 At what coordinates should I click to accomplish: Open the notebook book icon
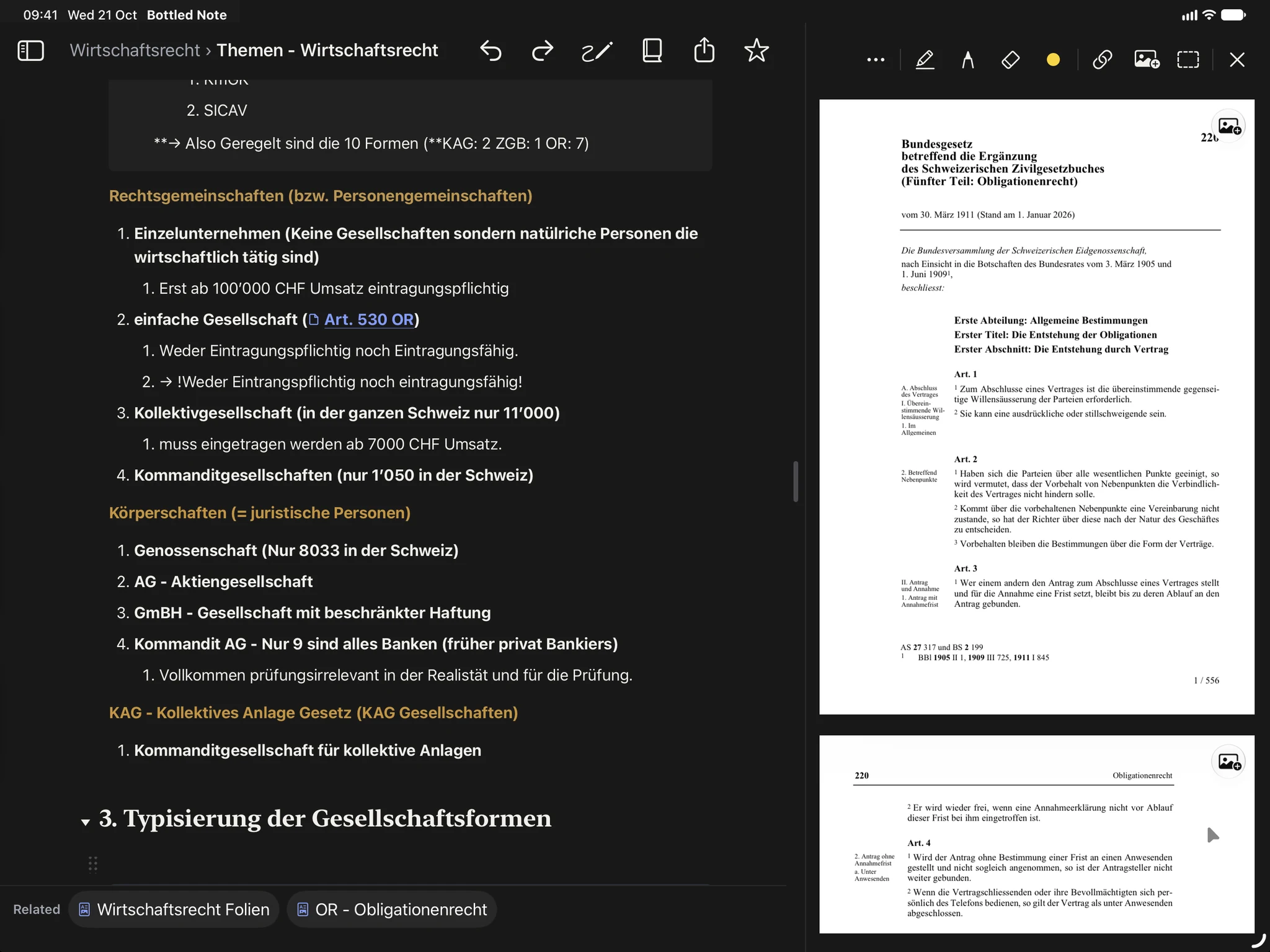pyautogui.click(x=652, y=50)
